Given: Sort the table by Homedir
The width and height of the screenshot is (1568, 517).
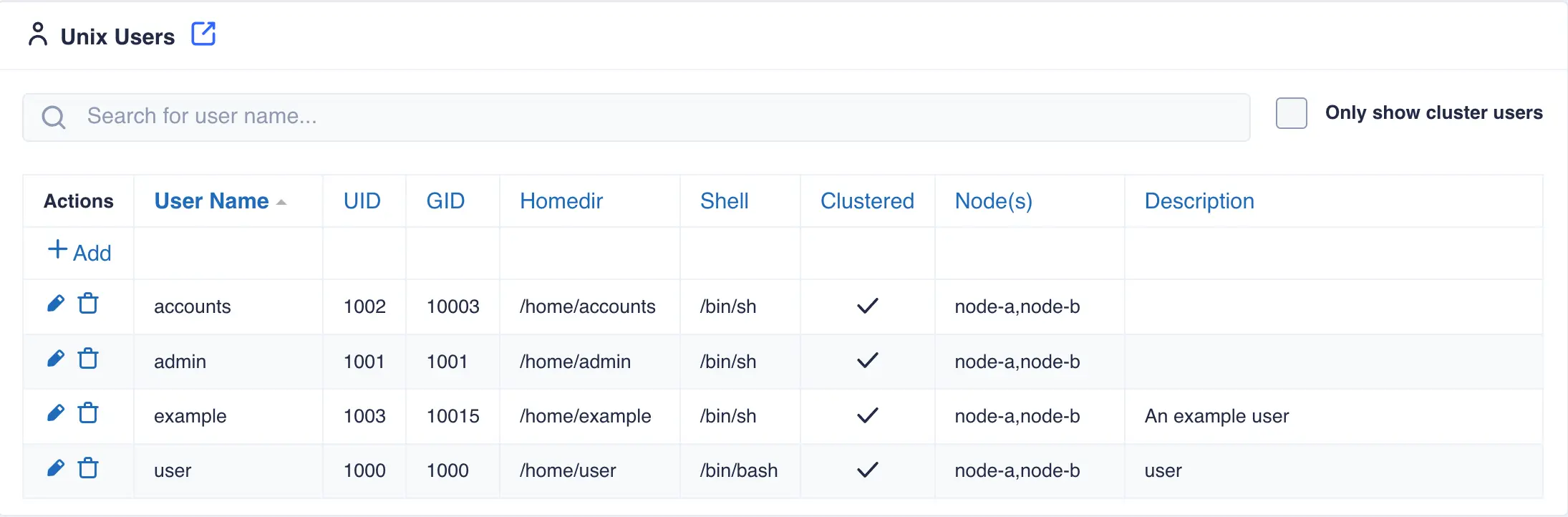Looking at the screenshot, I should [x=561, y=201].
